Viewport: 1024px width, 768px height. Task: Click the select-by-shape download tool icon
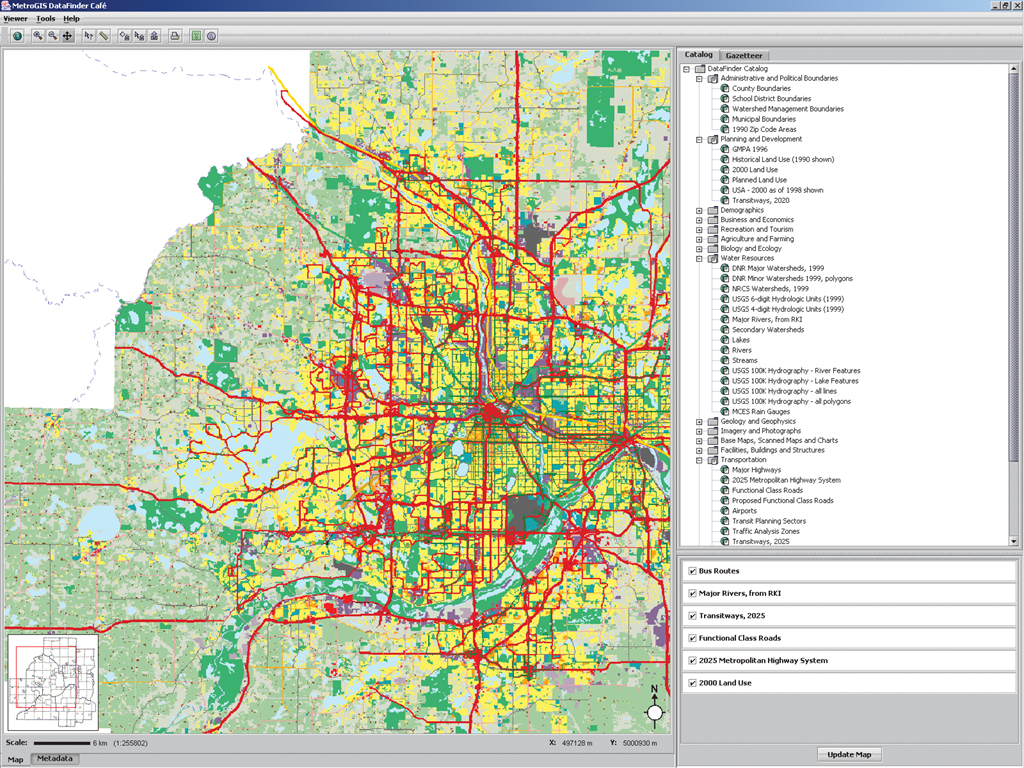point(124,36)
